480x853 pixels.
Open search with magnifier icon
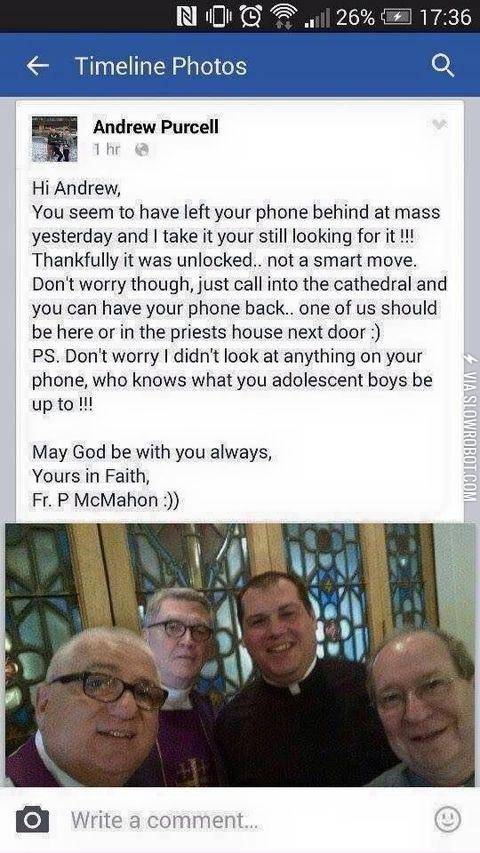(x=442, y=66)
